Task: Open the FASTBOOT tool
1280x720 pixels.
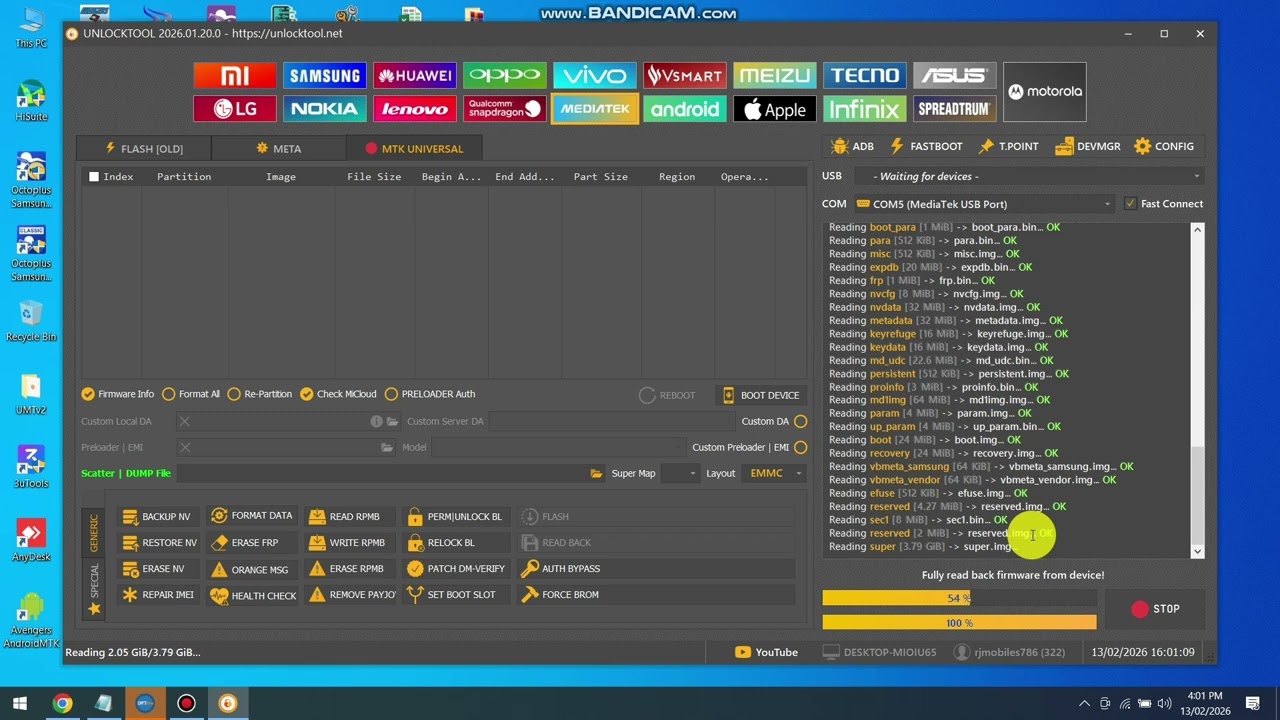Action: tap(925, 146)
